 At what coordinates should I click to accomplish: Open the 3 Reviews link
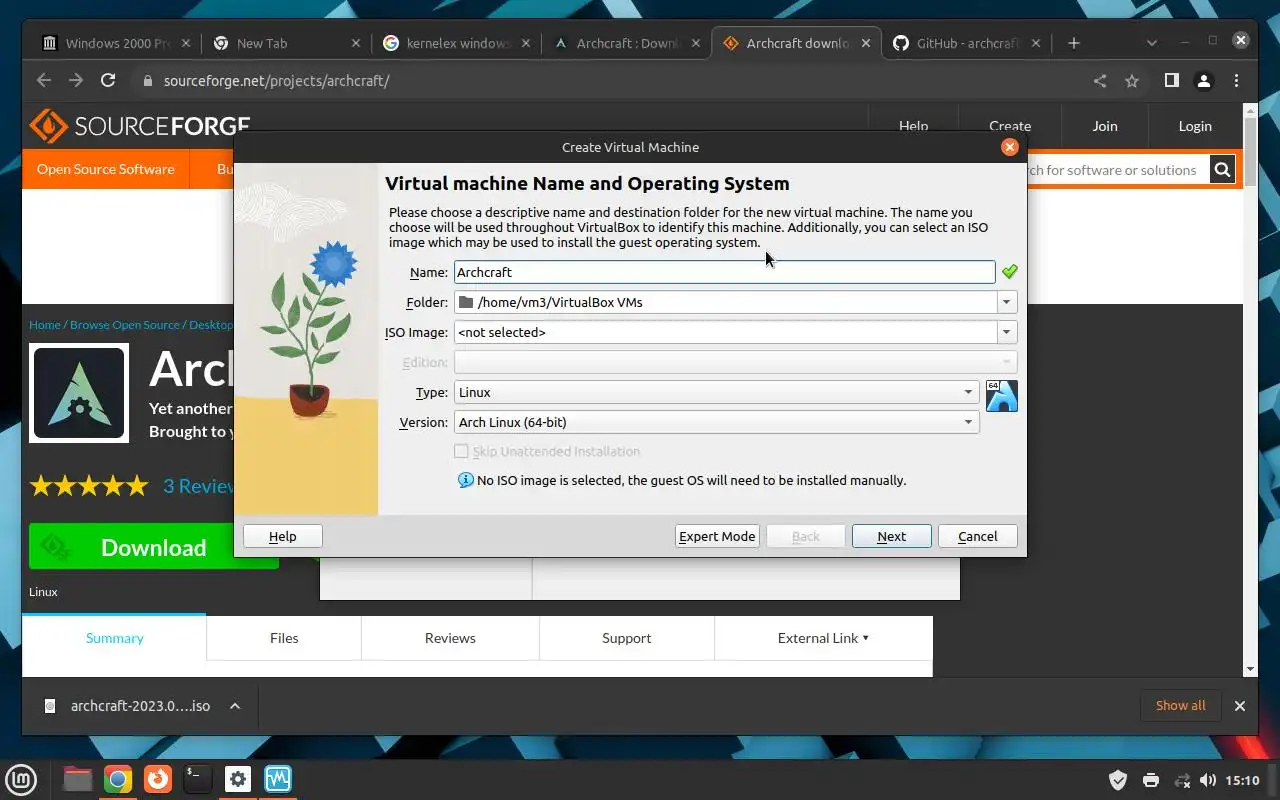coord(198,487)
